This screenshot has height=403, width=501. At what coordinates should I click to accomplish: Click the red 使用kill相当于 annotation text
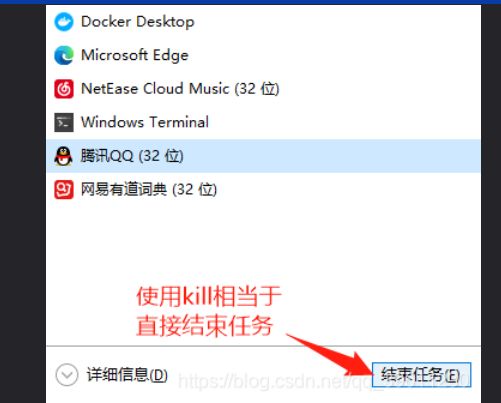209,296
